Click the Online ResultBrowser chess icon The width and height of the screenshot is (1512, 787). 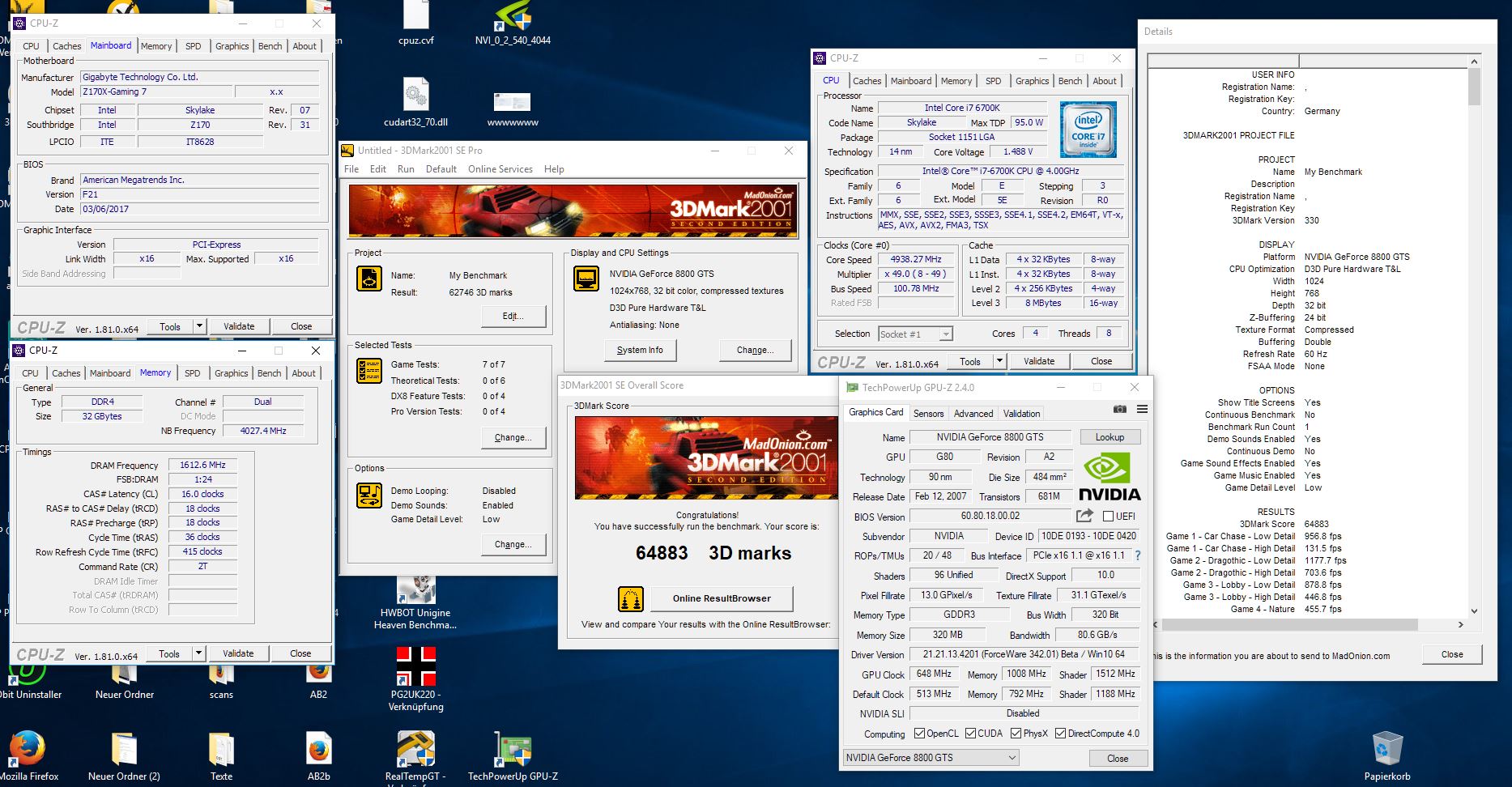pyautogui.click(x=630, y=599)
